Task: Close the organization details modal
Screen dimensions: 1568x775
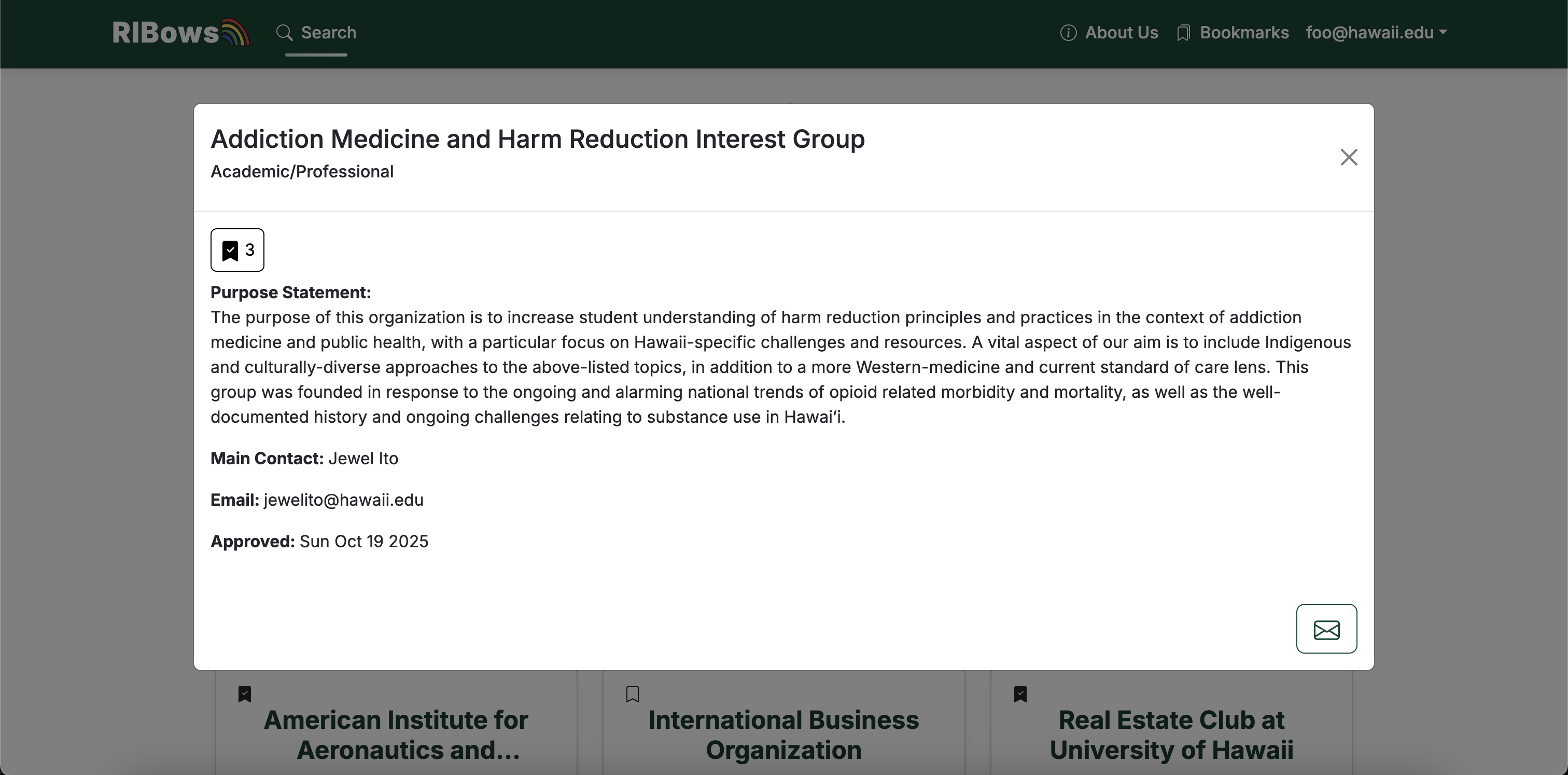Action: [x=1348, y=157]
